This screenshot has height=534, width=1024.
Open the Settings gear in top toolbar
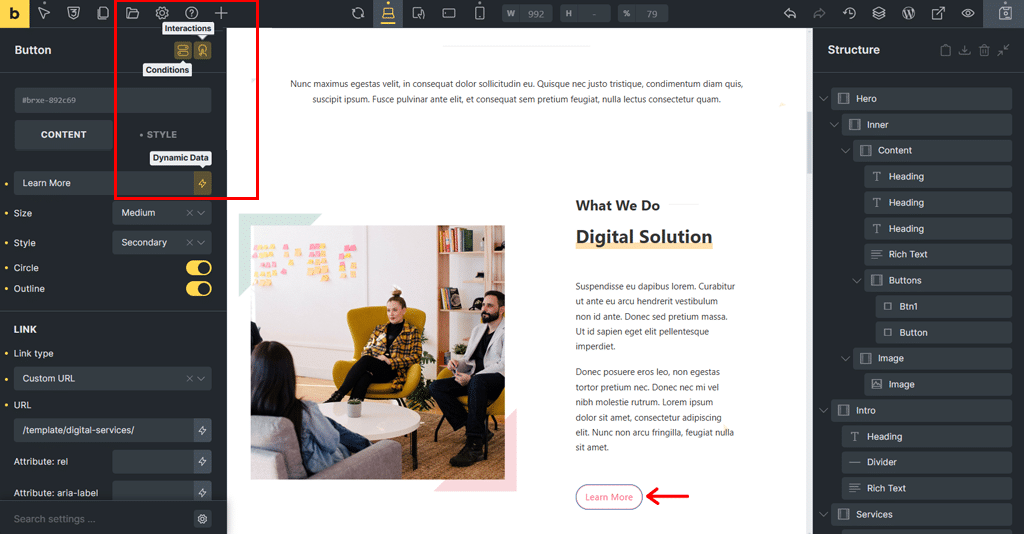pyautogui.click(x=162, y=13)
